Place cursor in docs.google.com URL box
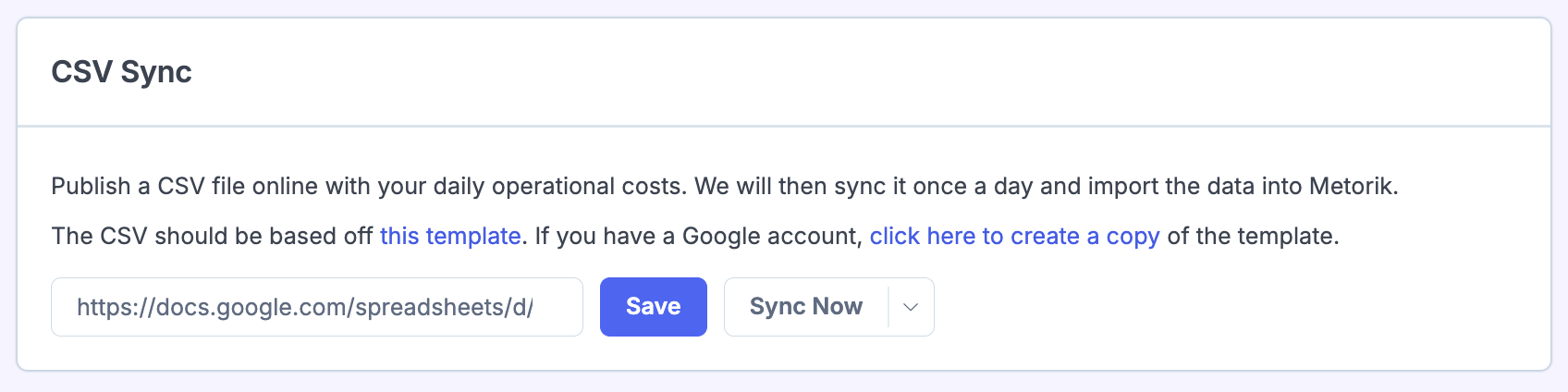Image resolution: width=1568 pixels, height=392 pixels. tap(317, 307)
